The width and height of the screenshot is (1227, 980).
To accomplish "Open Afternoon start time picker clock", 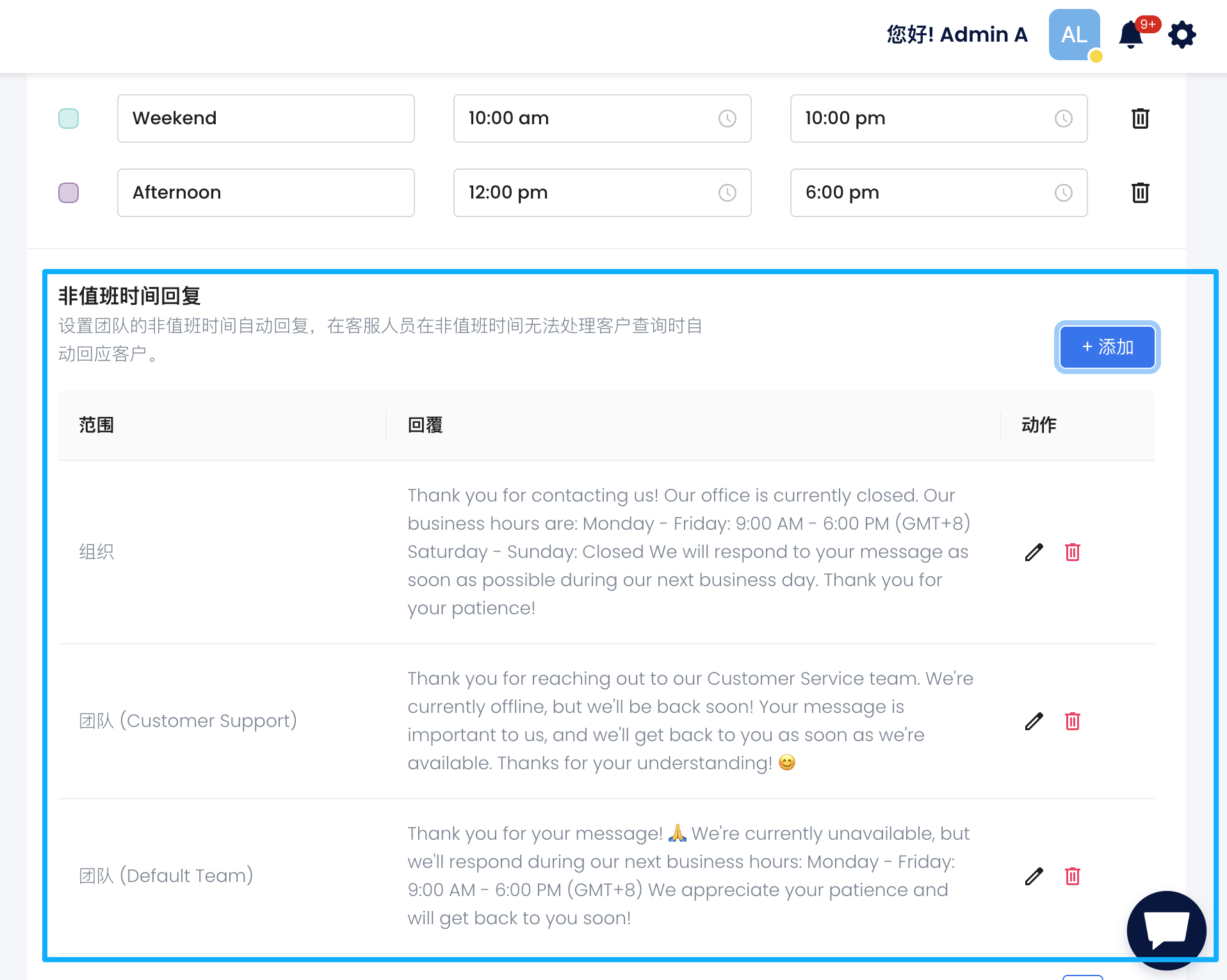I will (727, 193).
